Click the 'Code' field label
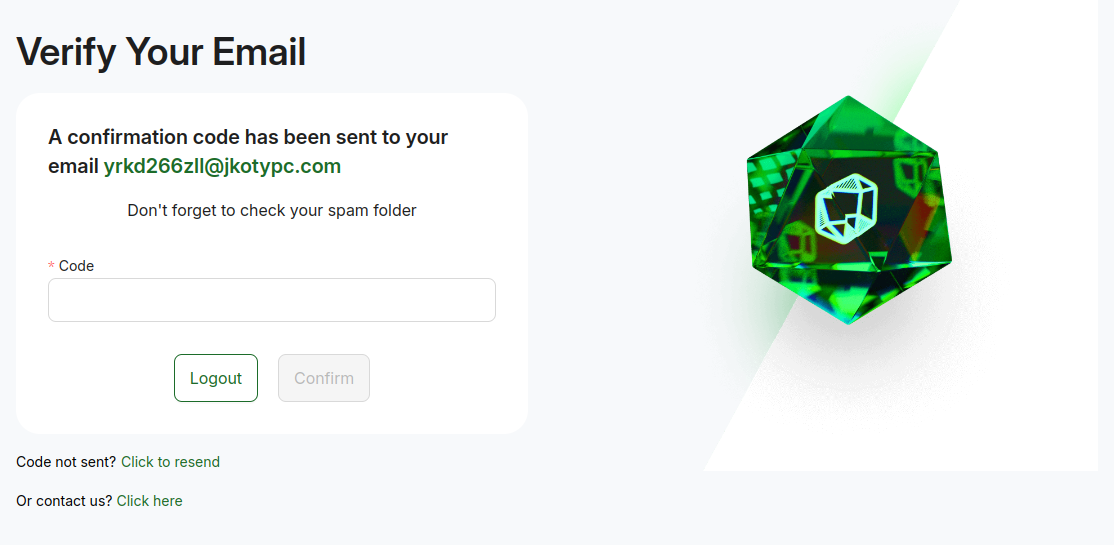The width and height of the screenshot is (1114, 545). point(76,266)
